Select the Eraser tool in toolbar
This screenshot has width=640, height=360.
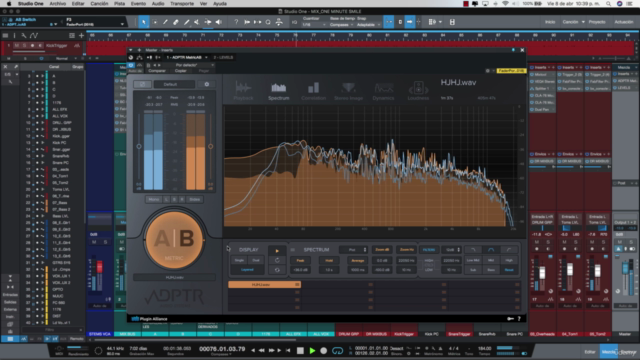point(176,22)
